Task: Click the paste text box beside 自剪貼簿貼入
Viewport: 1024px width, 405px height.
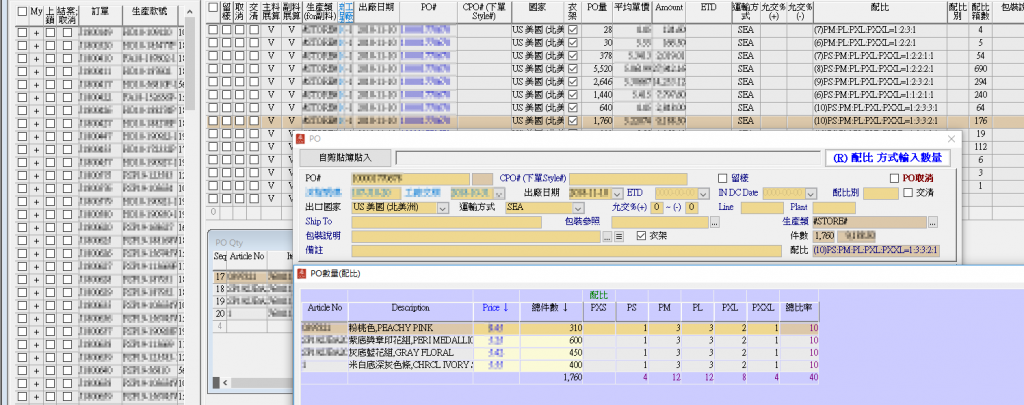Action: pos(607,157)
